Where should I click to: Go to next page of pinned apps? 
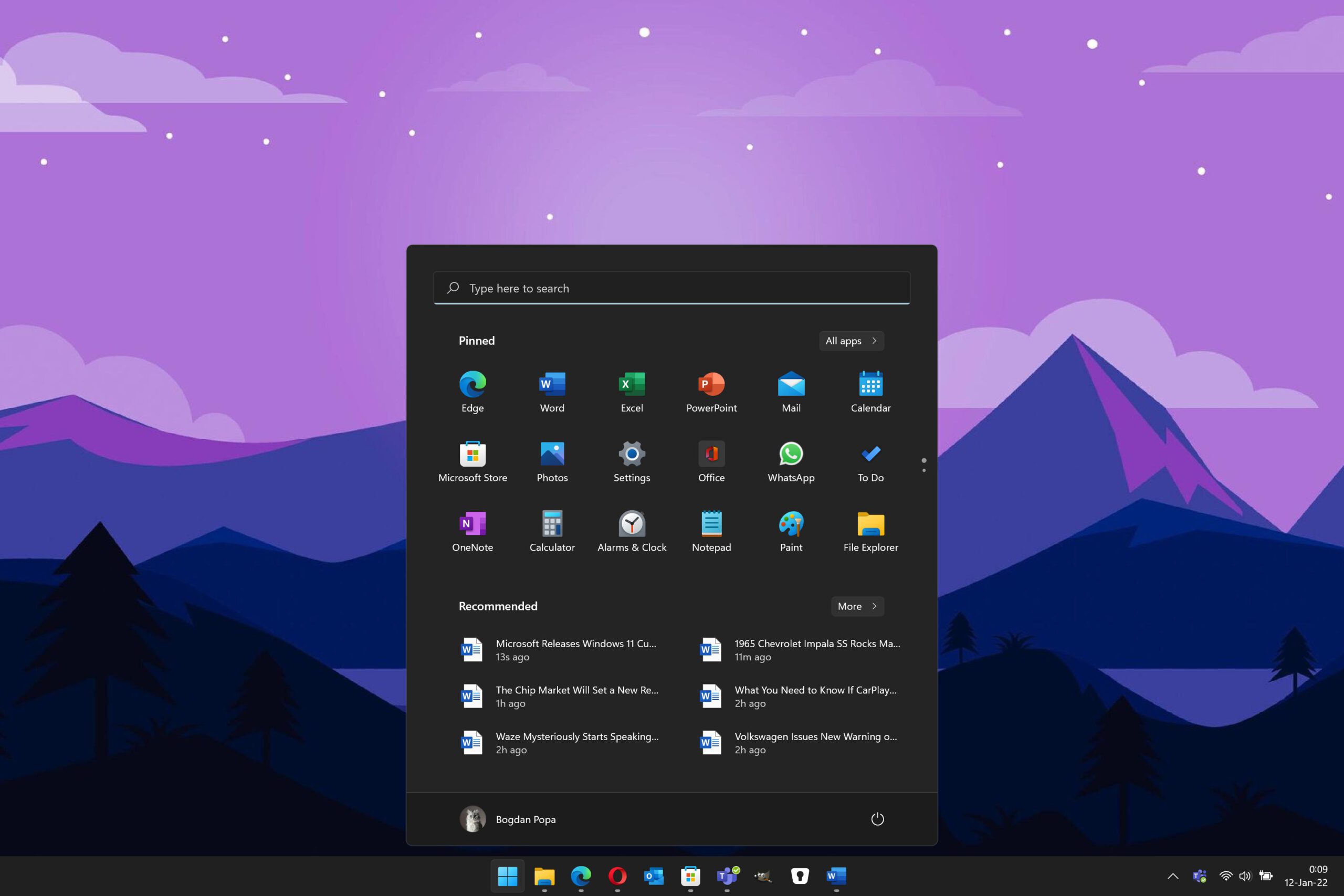[x=924, y=470]
